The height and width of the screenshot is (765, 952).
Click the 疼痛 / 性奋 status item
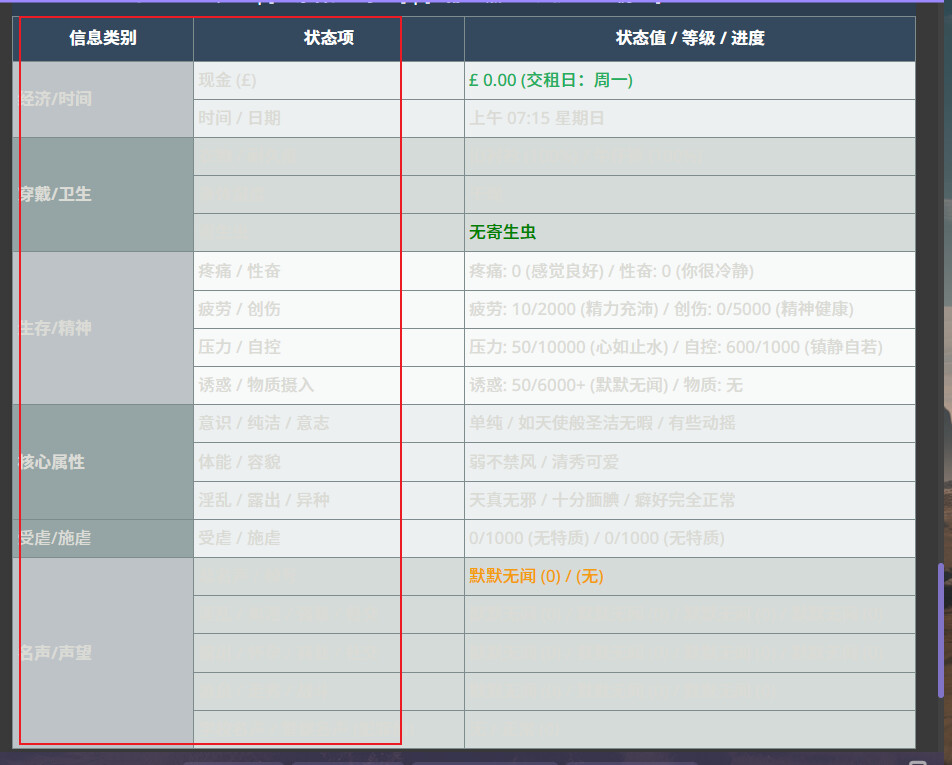[x=328, y=271]
